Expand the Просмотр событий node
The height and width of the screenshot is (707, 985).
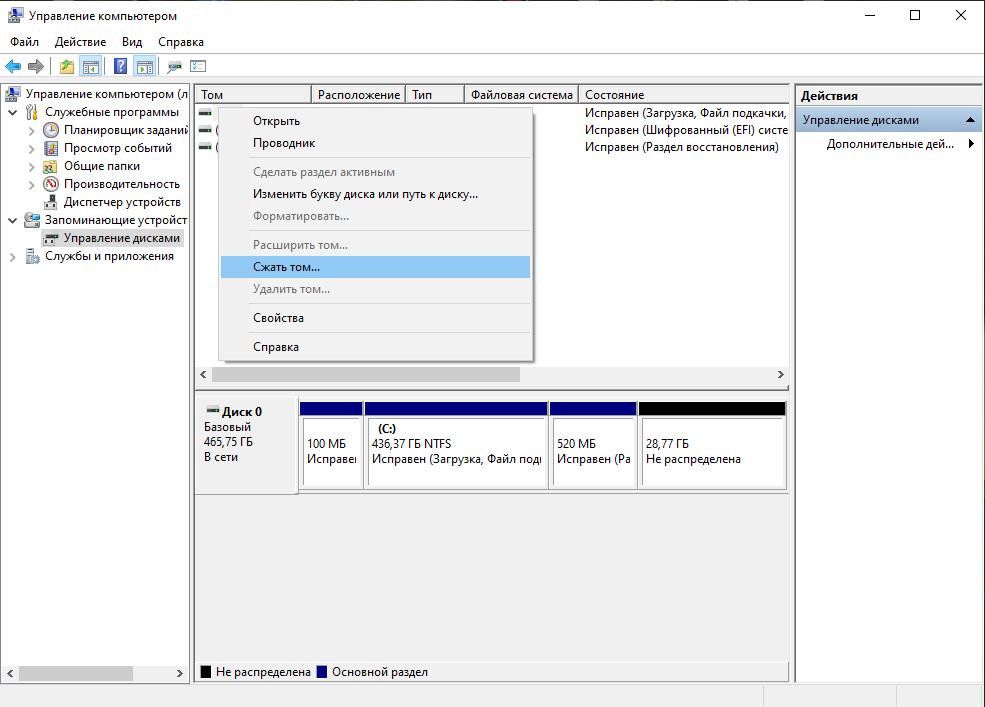pos(31,149)
